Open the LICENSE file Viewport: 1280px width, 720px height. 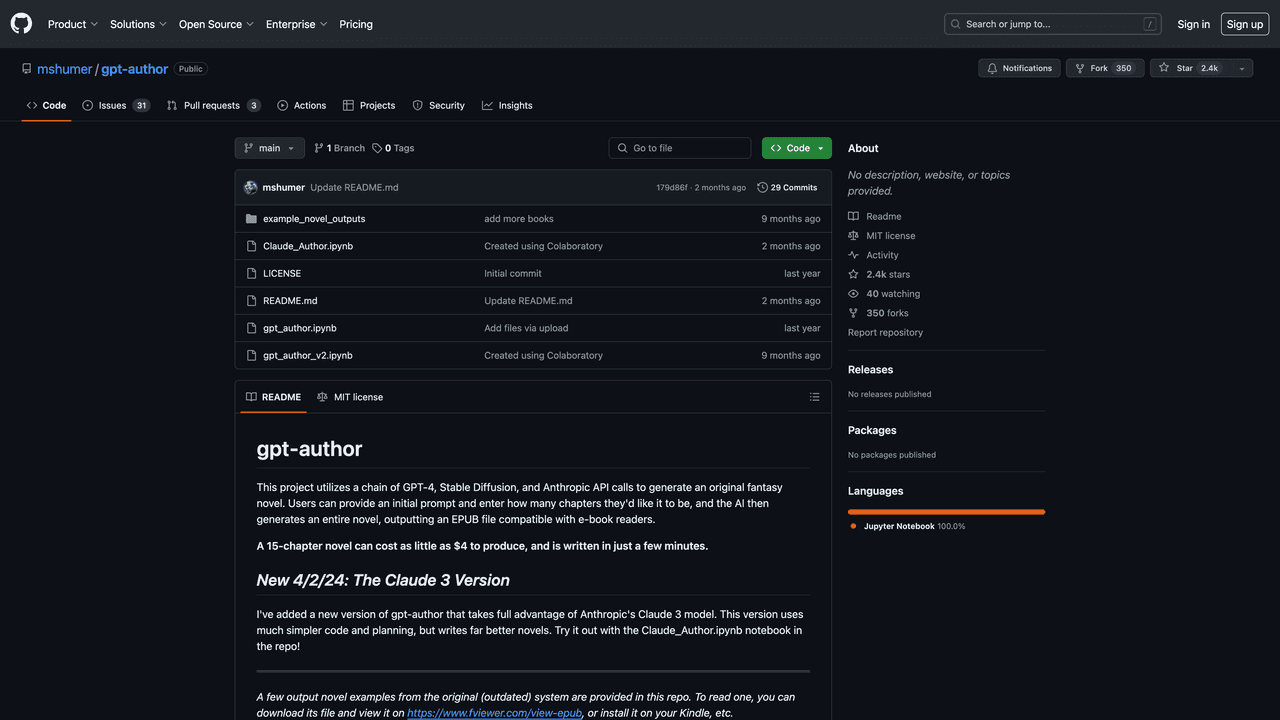coord(282,273)
